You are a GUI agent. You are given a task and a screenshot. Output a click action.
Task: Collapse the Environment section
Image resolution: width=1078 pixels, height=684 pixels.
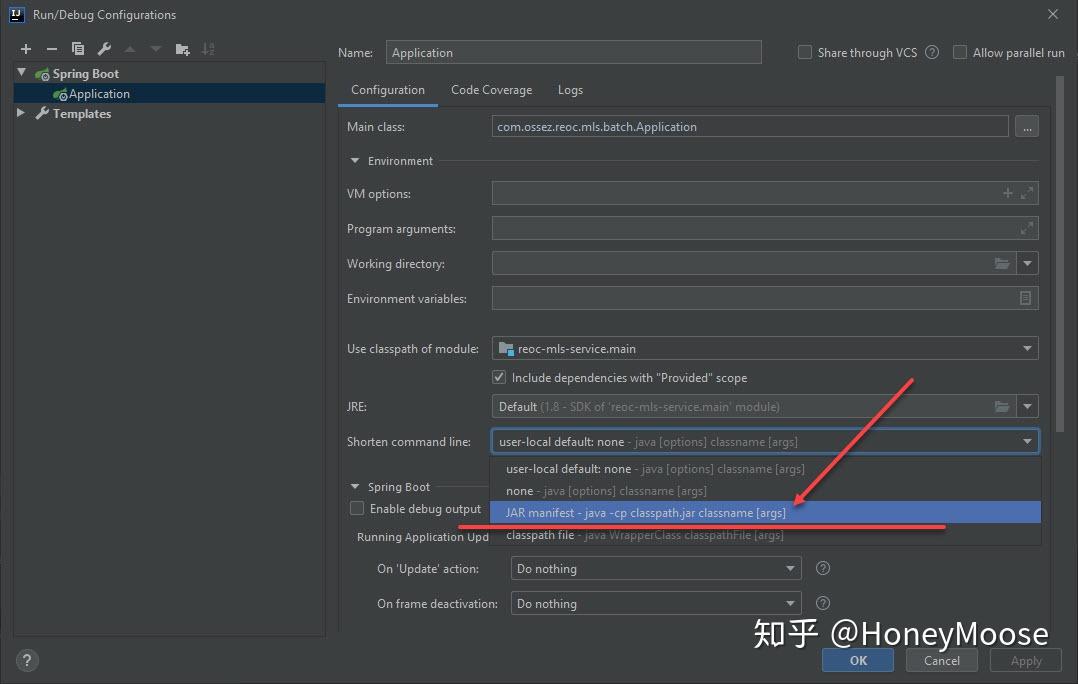[x=354, y=160]
